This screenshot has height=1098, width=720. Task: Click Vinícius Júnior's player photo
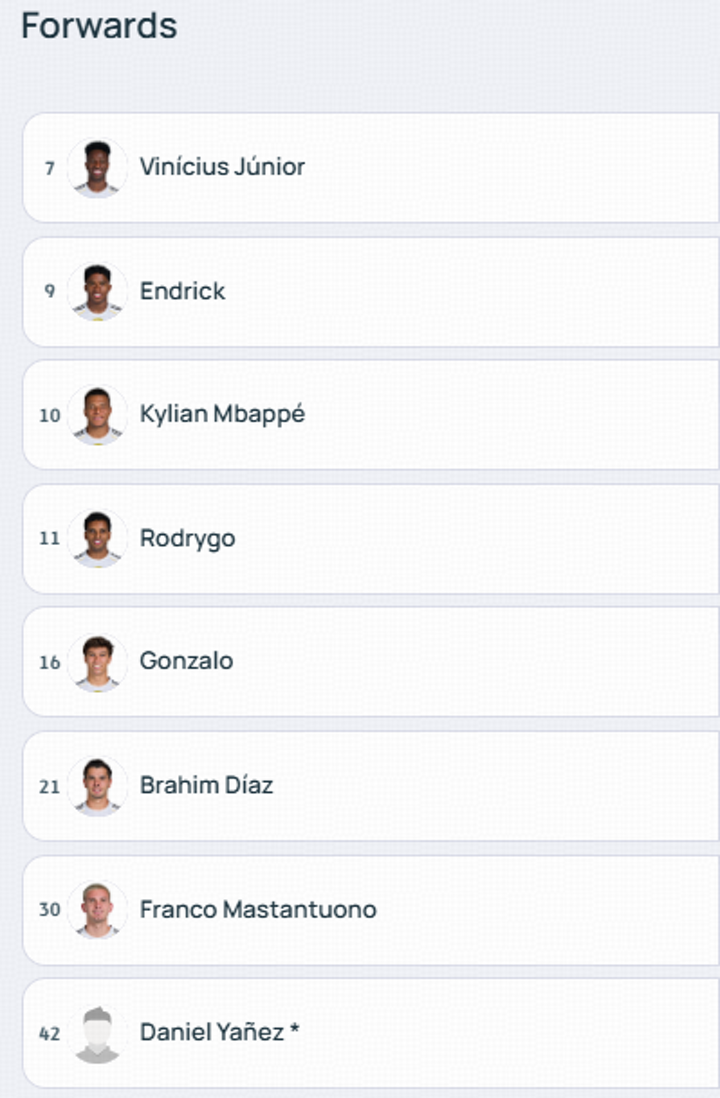[97, 168]
